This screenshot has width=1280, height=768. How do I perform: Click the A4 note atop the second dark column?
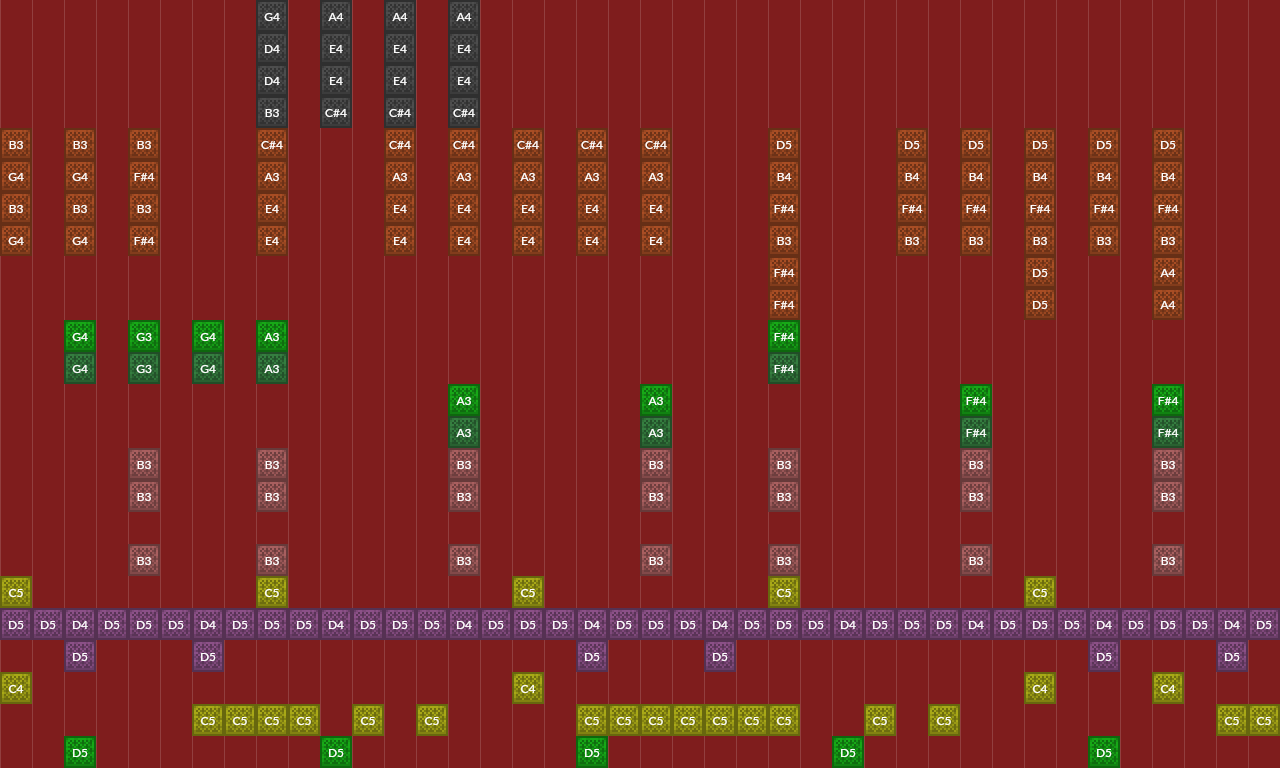click(336, 17)
